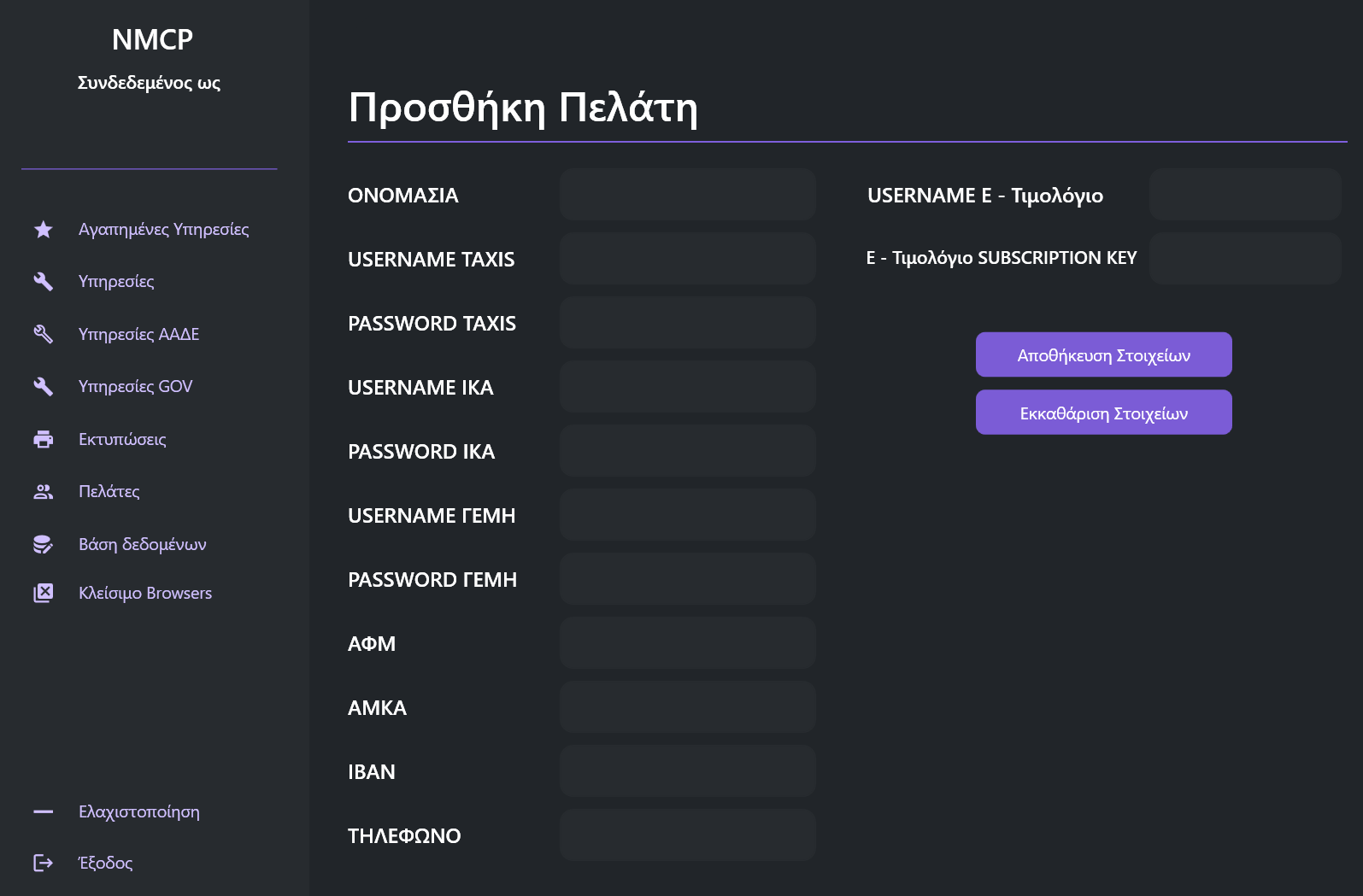Click the minimize dash icon for Ελαχιστοποίηση
The height and width of the screenshot is (896, 1363).
44,811
